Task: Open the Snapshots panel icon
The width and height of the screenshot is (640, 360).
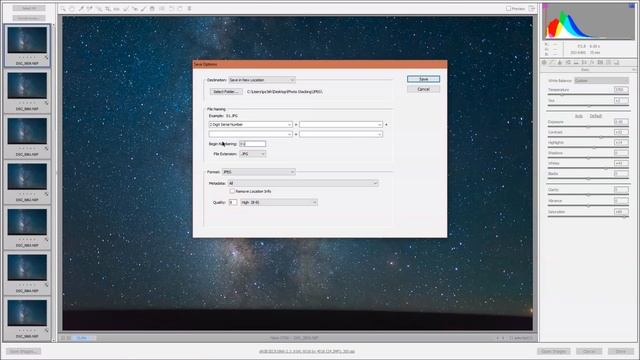Action: click(616, 62)
